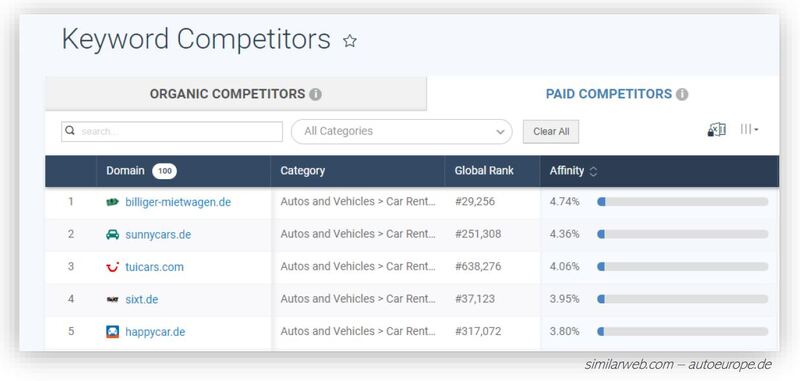Star the Keyword Competitors page as favorite
This screenshot has height=381, width=800.
[349, 41]
